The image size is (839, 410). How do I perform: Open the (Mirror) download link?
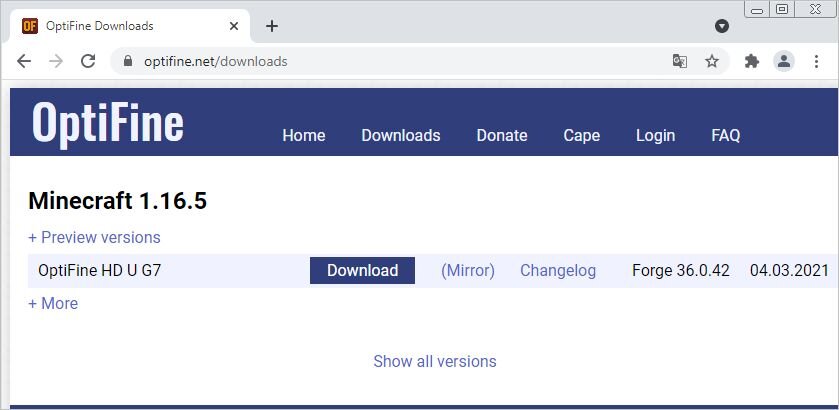tap(468, 271)
